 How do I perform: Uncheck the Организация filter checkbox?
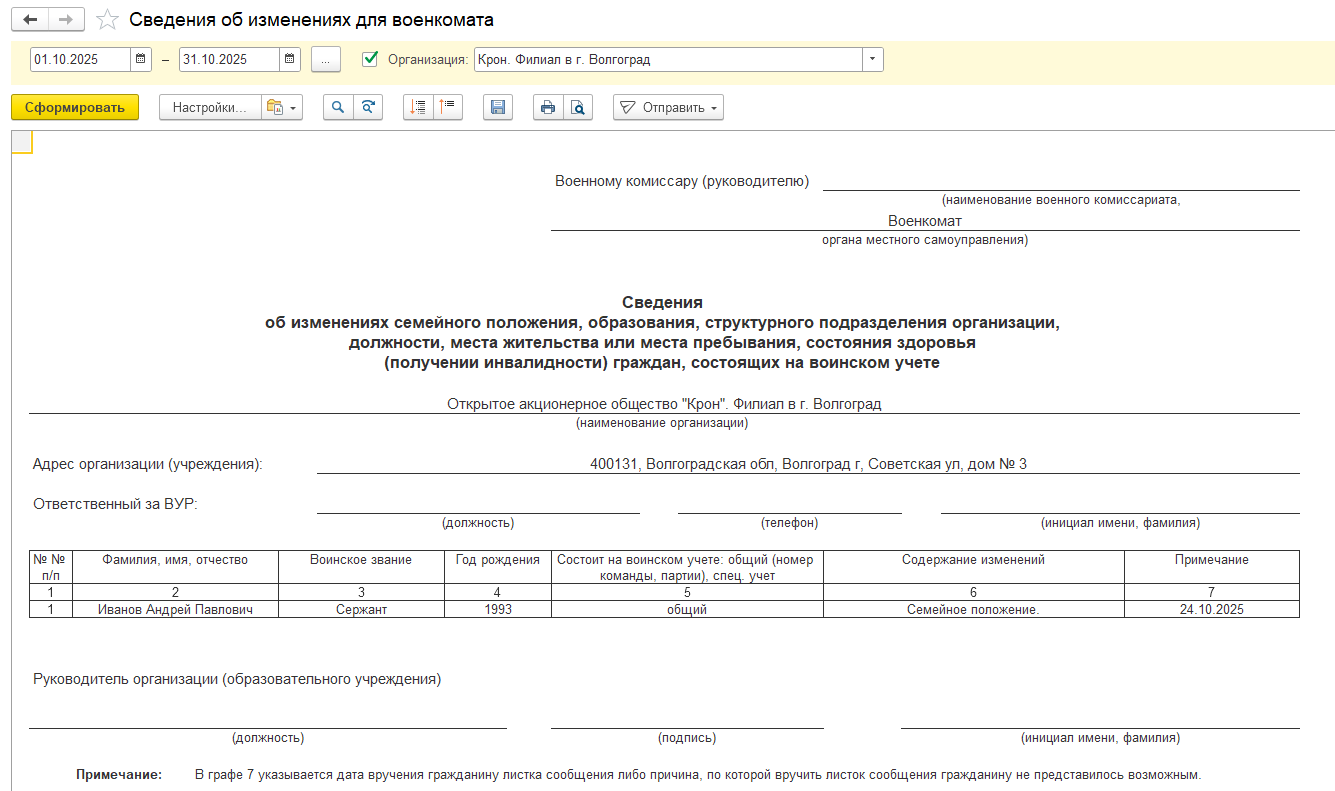pos(370,59)
